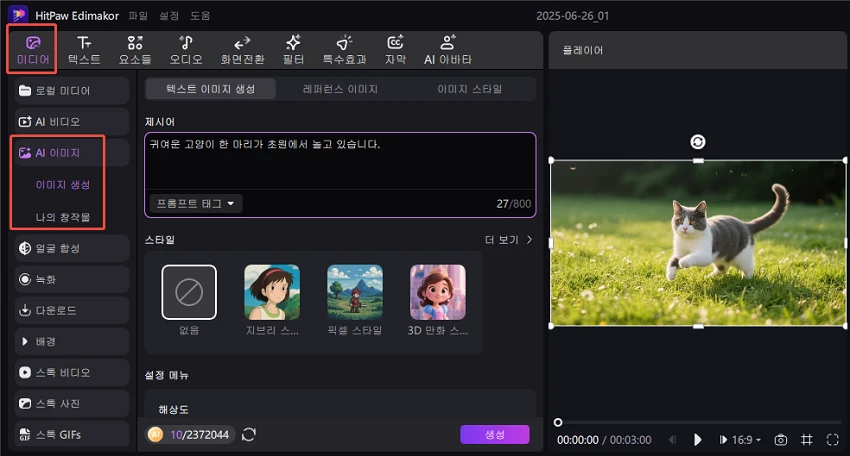Choose the 지브리 style thumbnail
Screen dimensions: 850x456
tap(272, 292)
